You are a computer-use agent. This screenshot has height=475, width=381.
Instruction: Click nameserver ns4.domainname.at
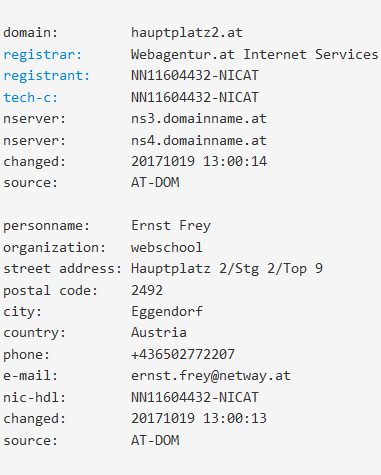199,140
